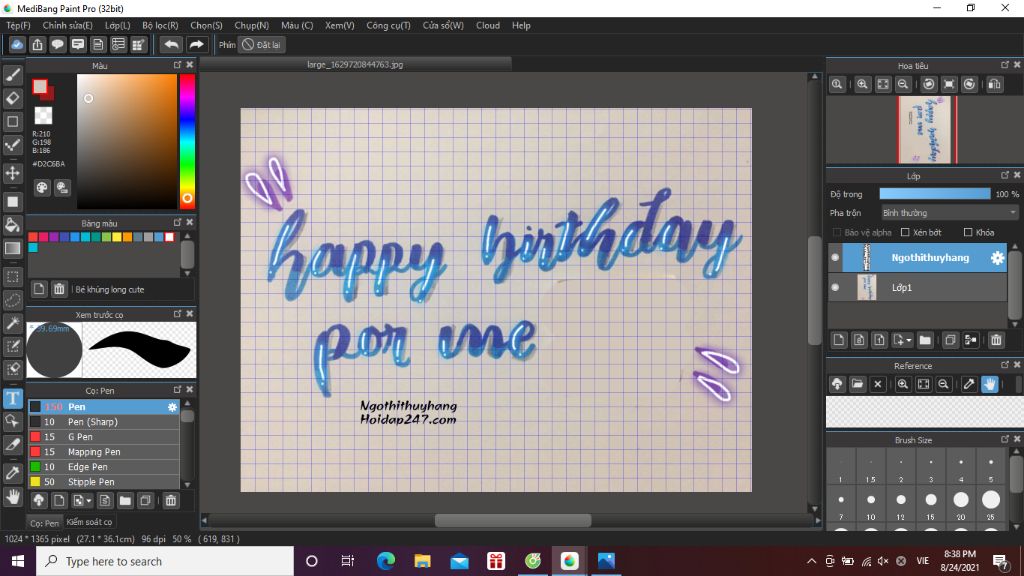Duplicate the current layer

[950, 340]
